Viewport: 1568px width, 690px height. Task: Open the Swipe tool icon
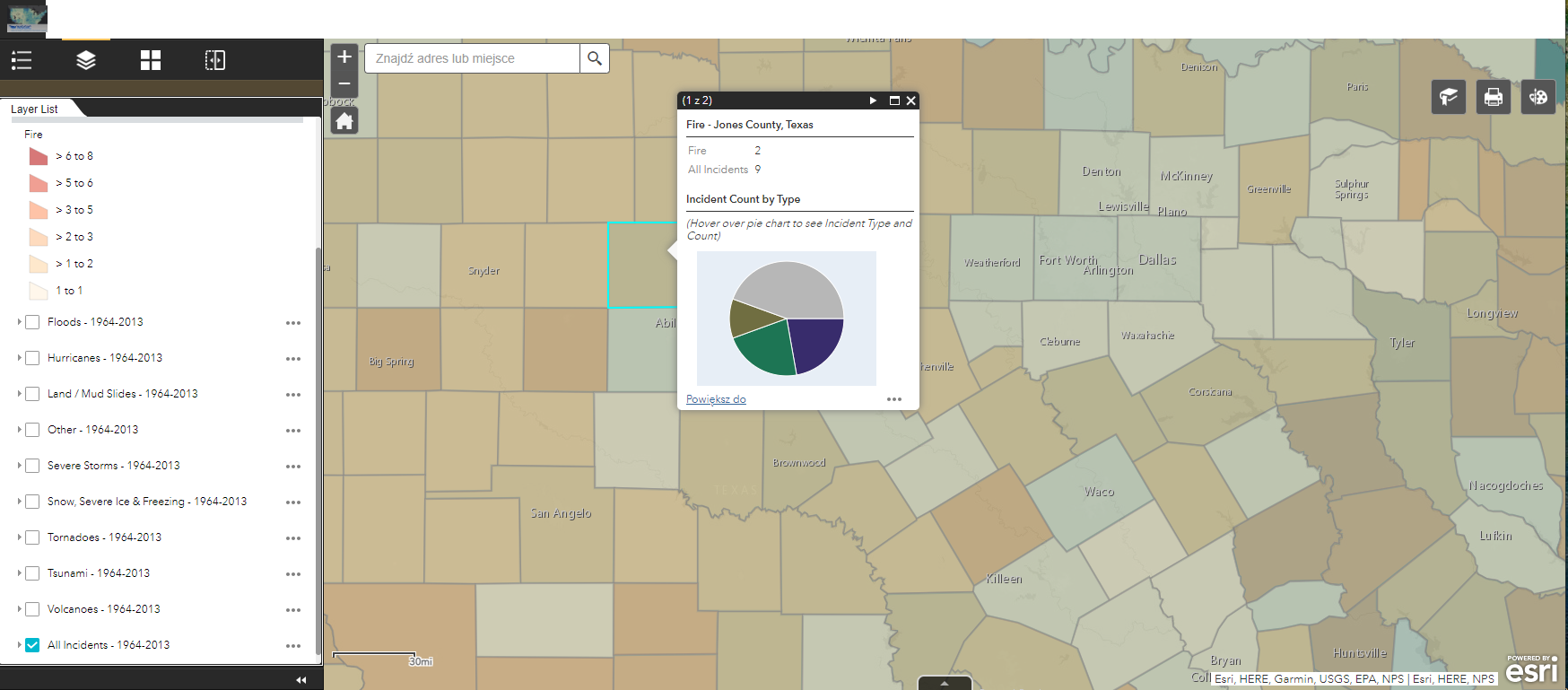(x=215, y=60)
